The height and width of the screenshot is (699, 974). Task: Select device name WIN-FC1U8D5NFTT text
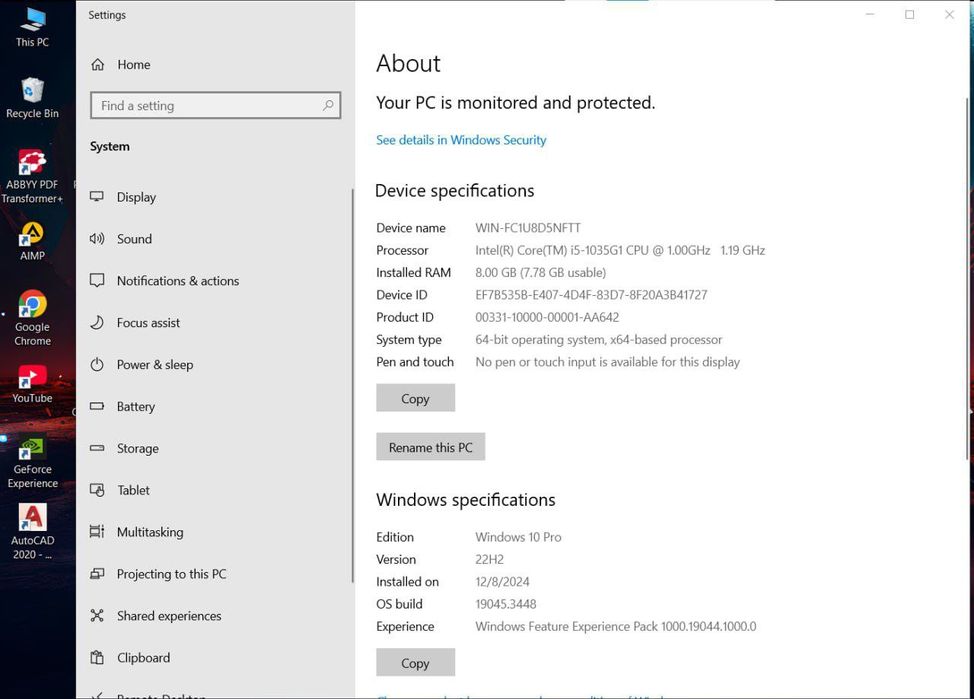point(528,228)
